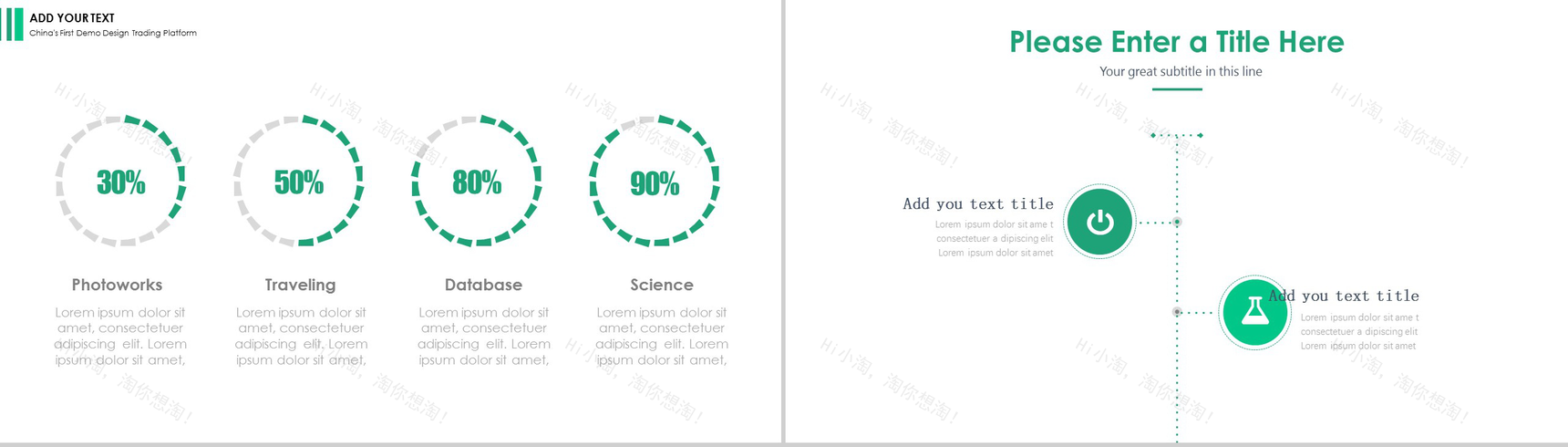
Task: Select the Traveling heading
Action: pos(300,285)
